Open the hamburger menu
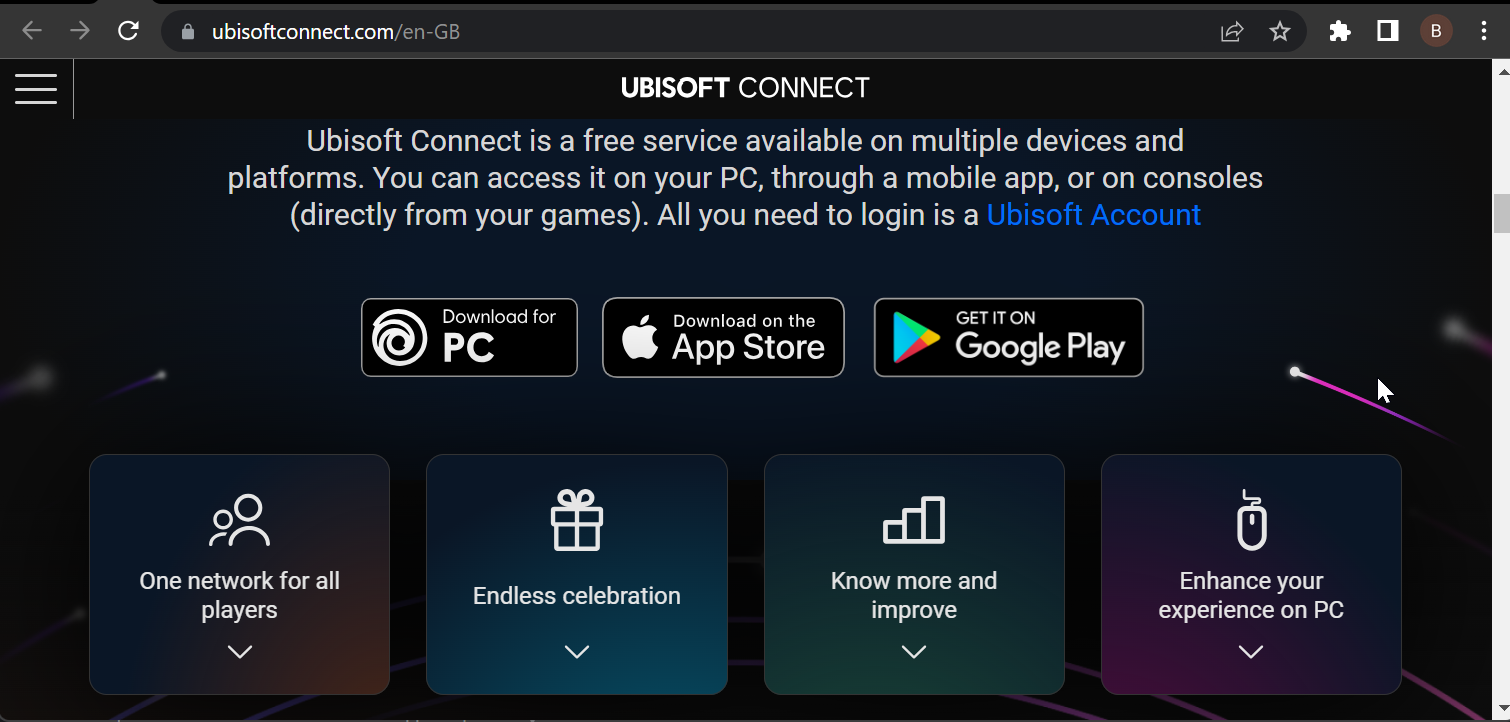The image size is (1510, 722). (36, 88)
